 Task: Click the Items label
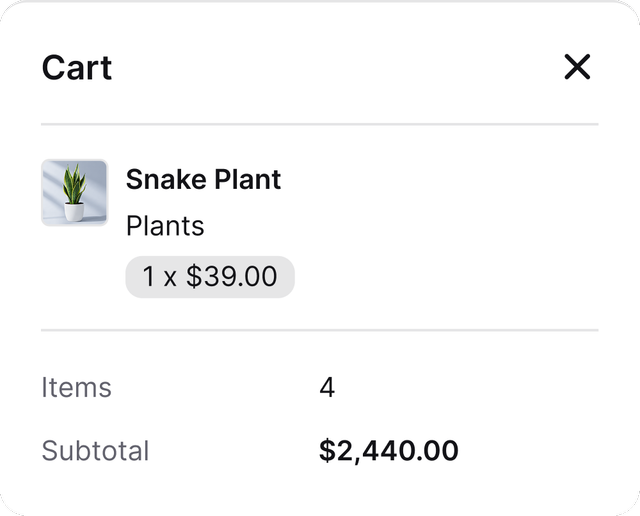[x=76, y=388]
